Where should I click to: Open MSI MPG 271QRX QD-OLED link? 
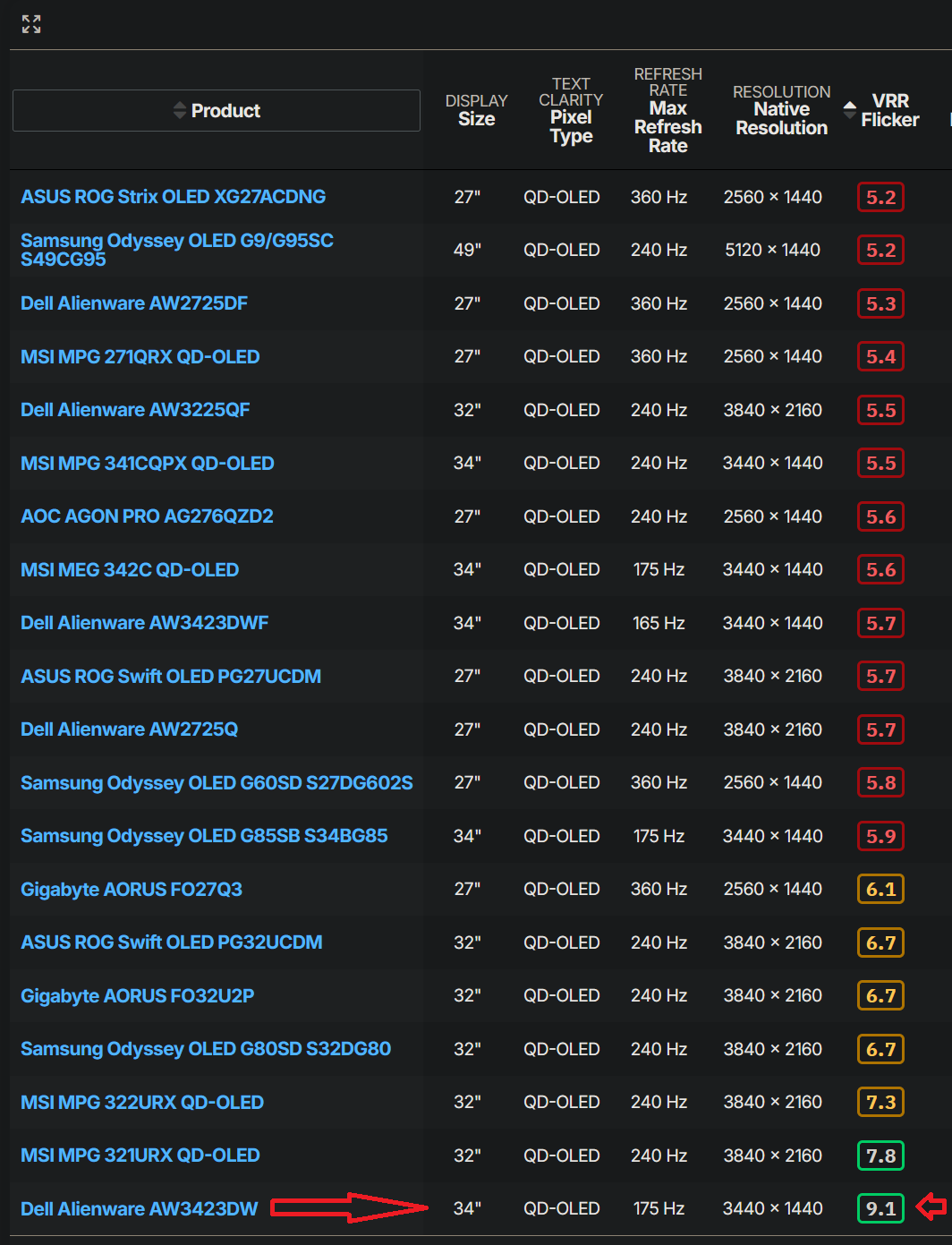tap(140, 356)
